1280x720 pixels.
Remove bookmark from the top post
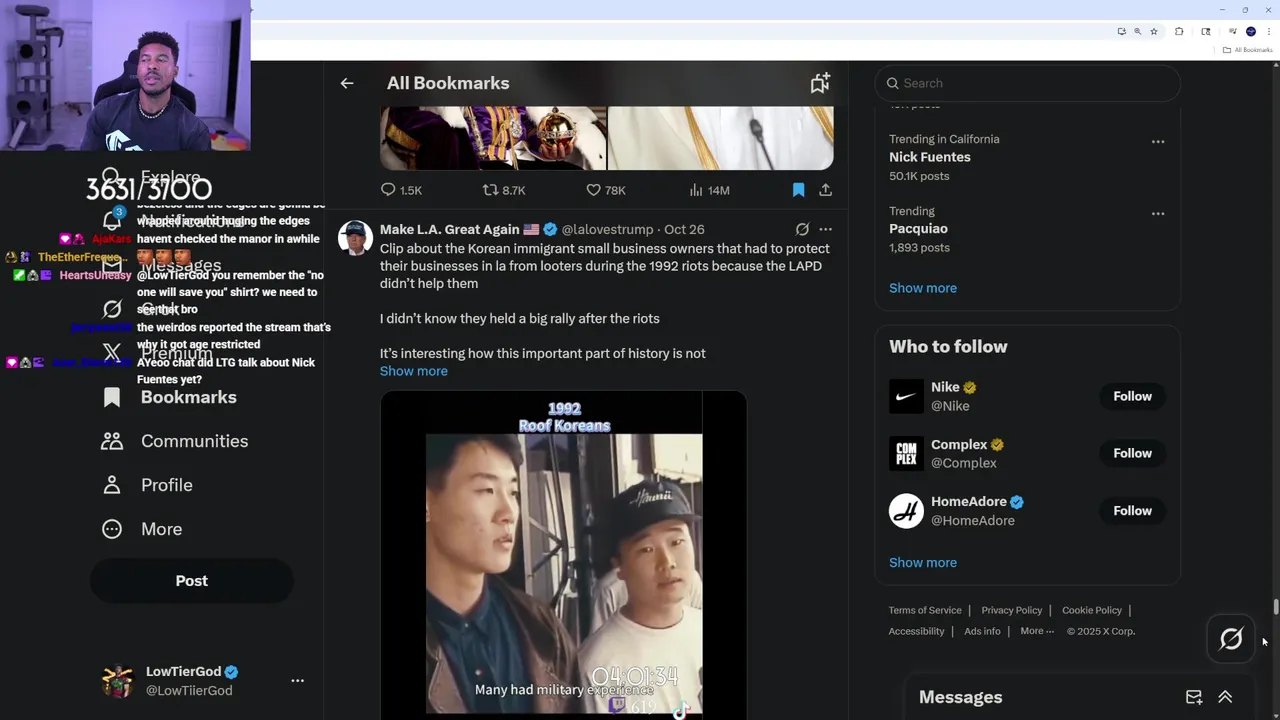pos(798,190)
